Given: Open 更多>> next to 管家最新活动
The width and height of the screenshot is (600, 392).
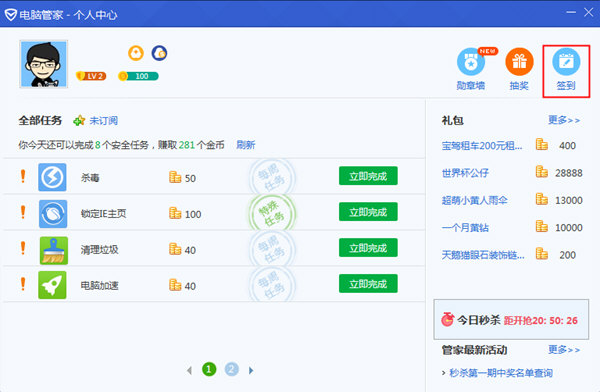Looking at the screenshot, I should point(564,350).
